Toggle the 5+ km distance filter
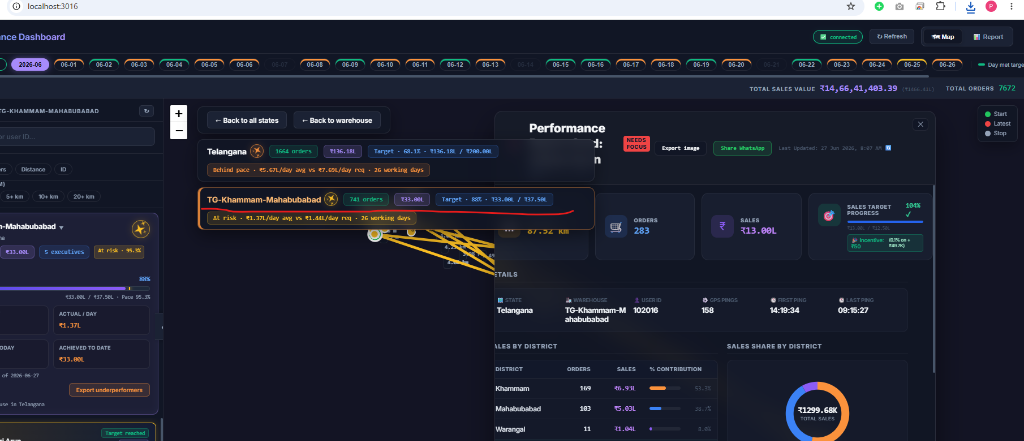1024x441 pixels. 15,196
